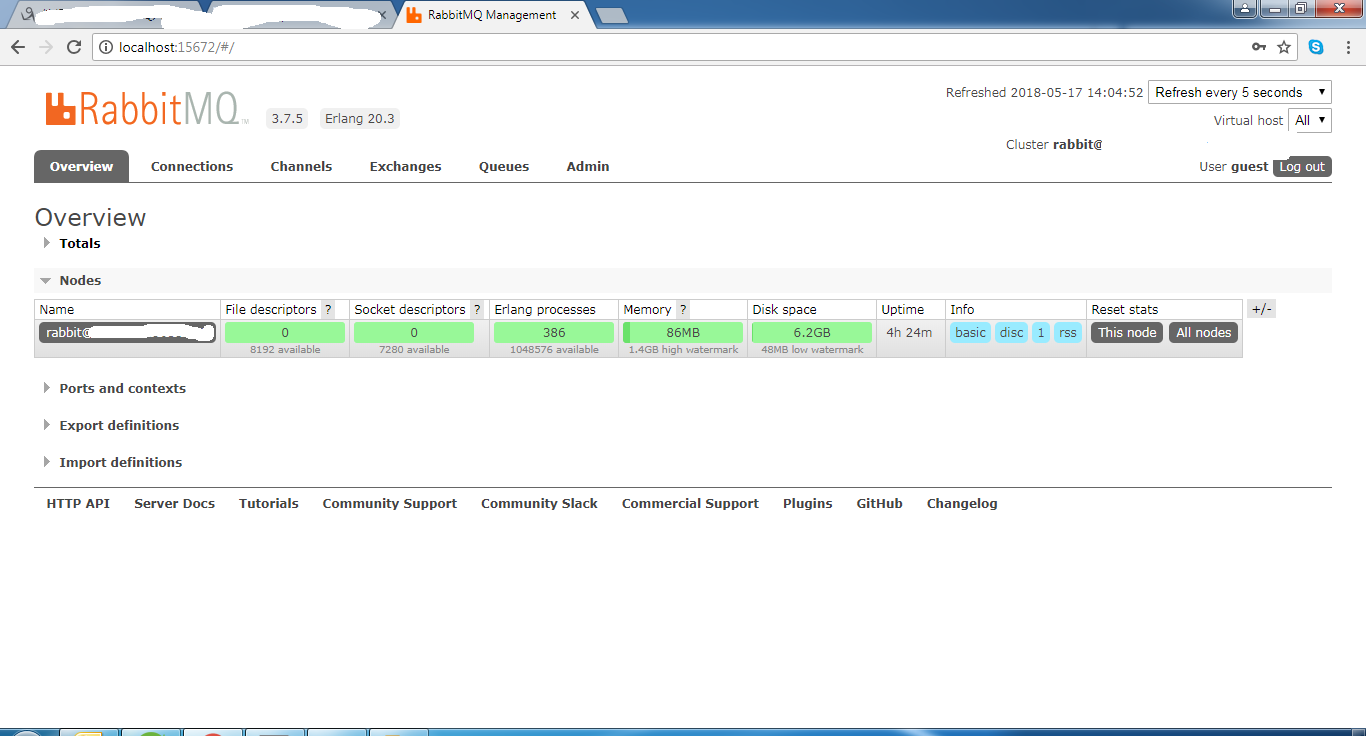Bookmark this page with the star icon
1366x736 pixels.
coord(1284,47)
